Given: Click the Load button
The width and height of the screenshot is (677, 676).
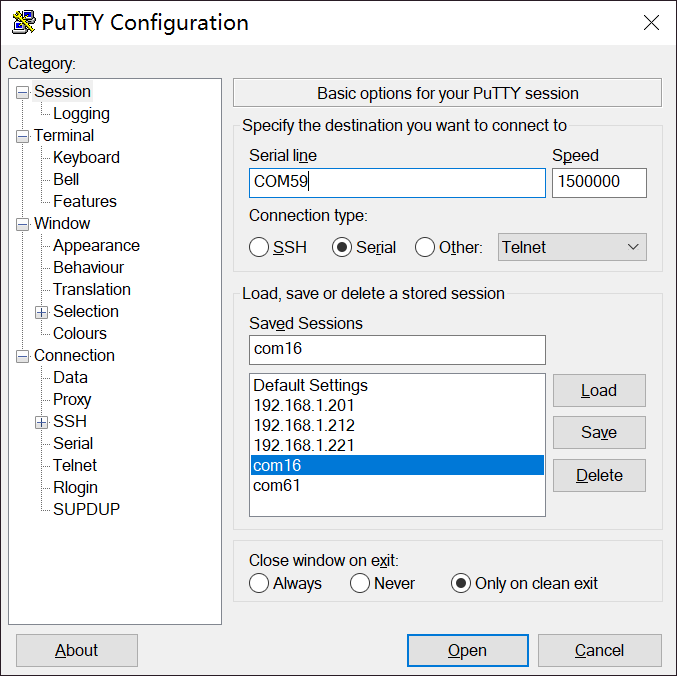Looking at the screenshot, I should click(x=599, y=391).
